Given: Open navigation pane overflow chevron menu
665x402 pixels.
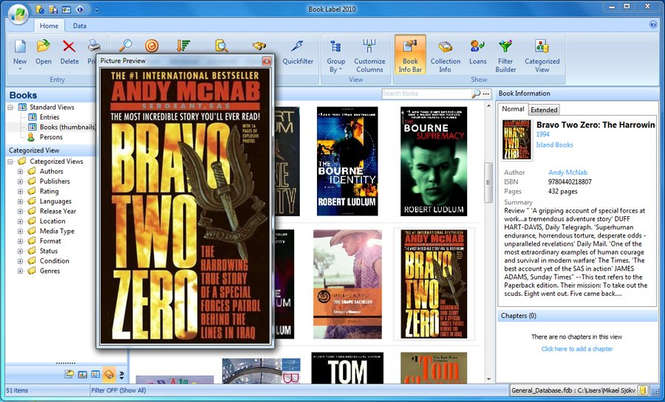Looking at the screenshot, I should (x=122, y=374).
